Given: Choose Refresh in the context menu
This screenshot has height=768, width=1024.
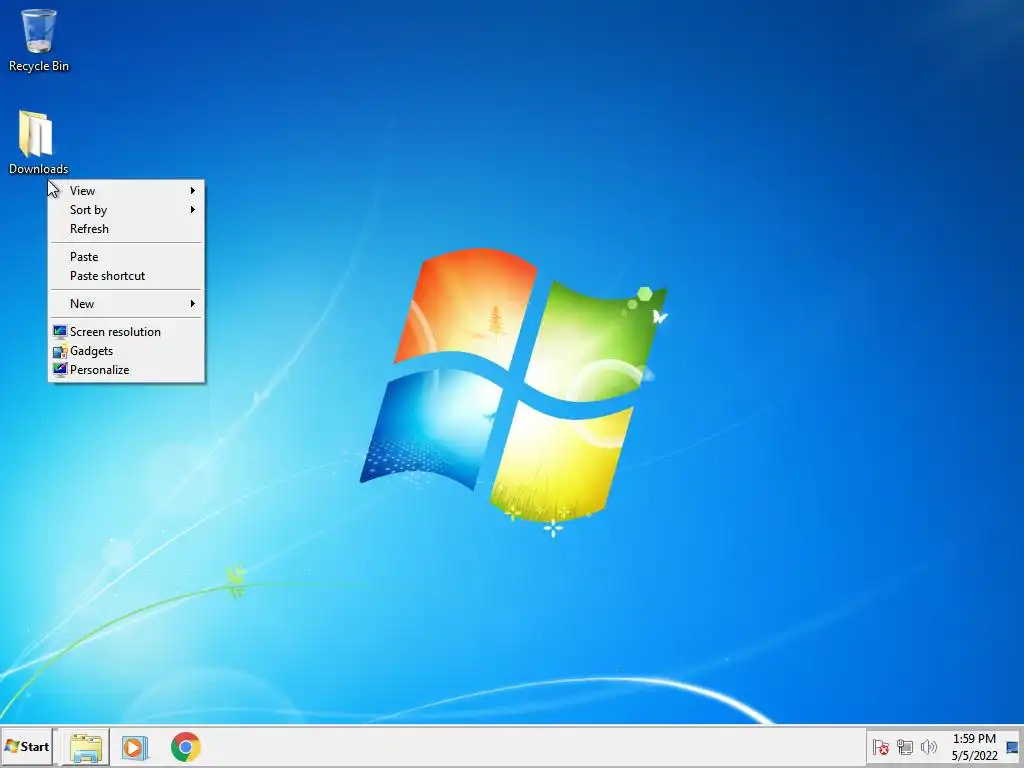Looking at the screenshot, I should [126, 229].
